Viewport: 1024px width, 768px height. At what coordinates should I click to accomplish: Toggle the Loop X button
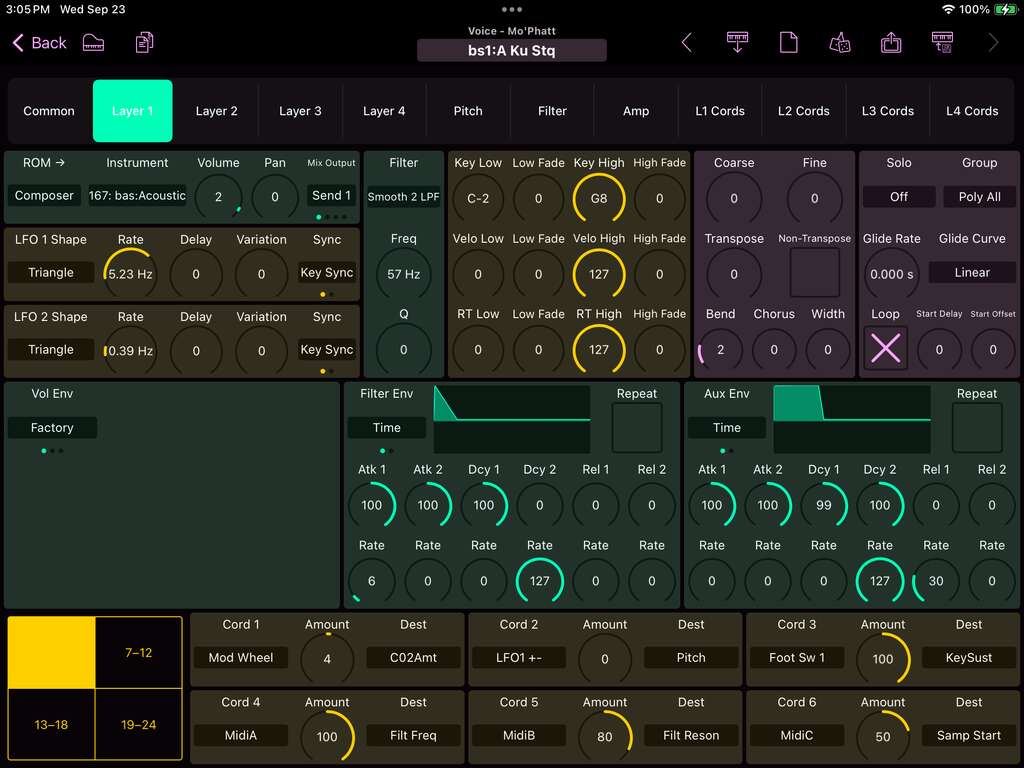886,349
